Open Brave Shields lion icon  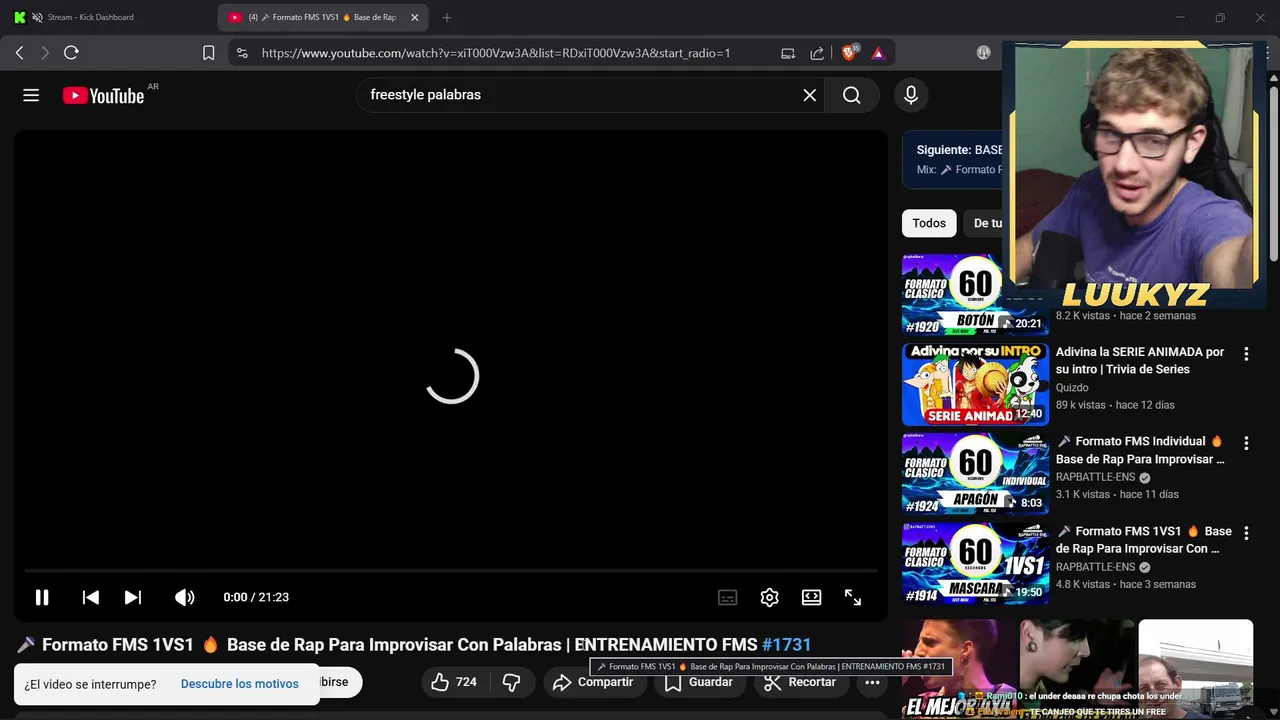coord(849,53)
